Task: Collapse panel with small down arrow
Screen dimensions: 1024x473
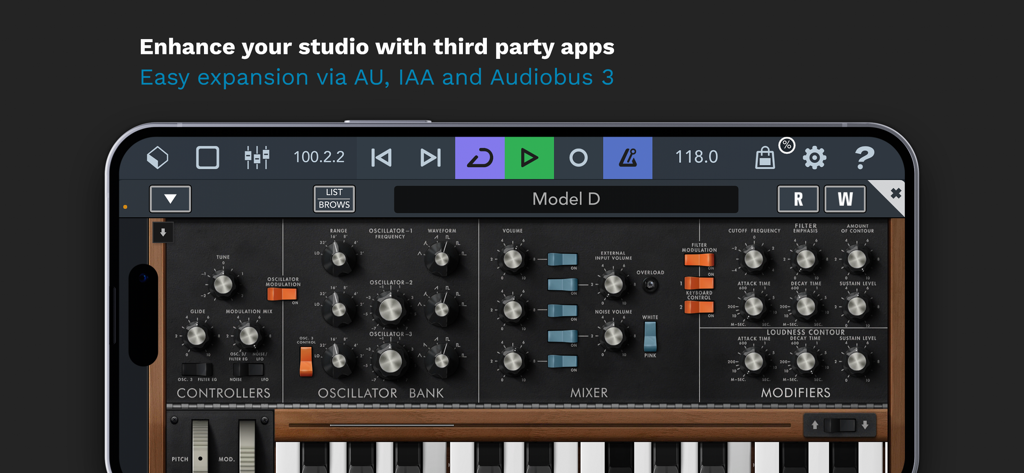Action: [163, 233]
